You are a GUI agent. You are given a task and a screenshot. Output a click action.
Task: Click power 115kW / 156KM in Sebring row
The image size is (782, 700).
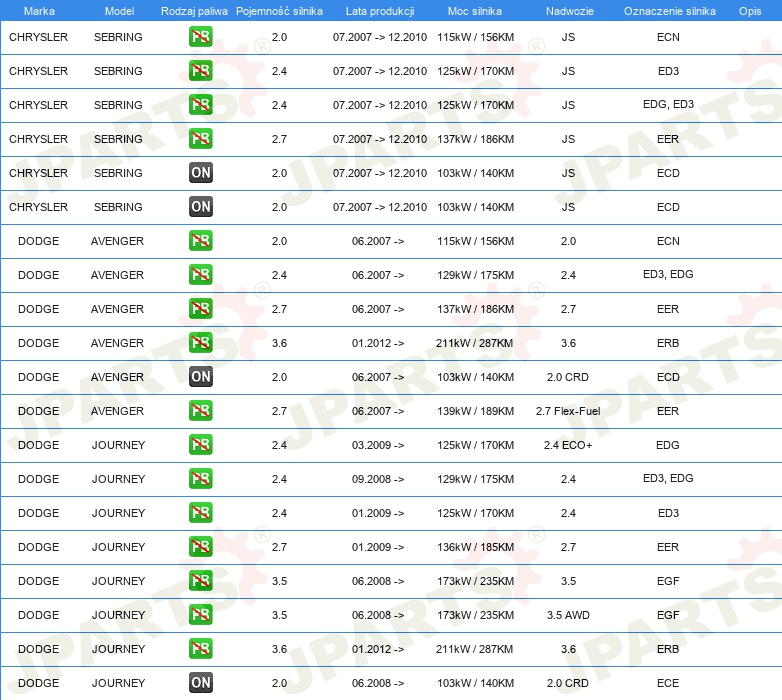475,37
